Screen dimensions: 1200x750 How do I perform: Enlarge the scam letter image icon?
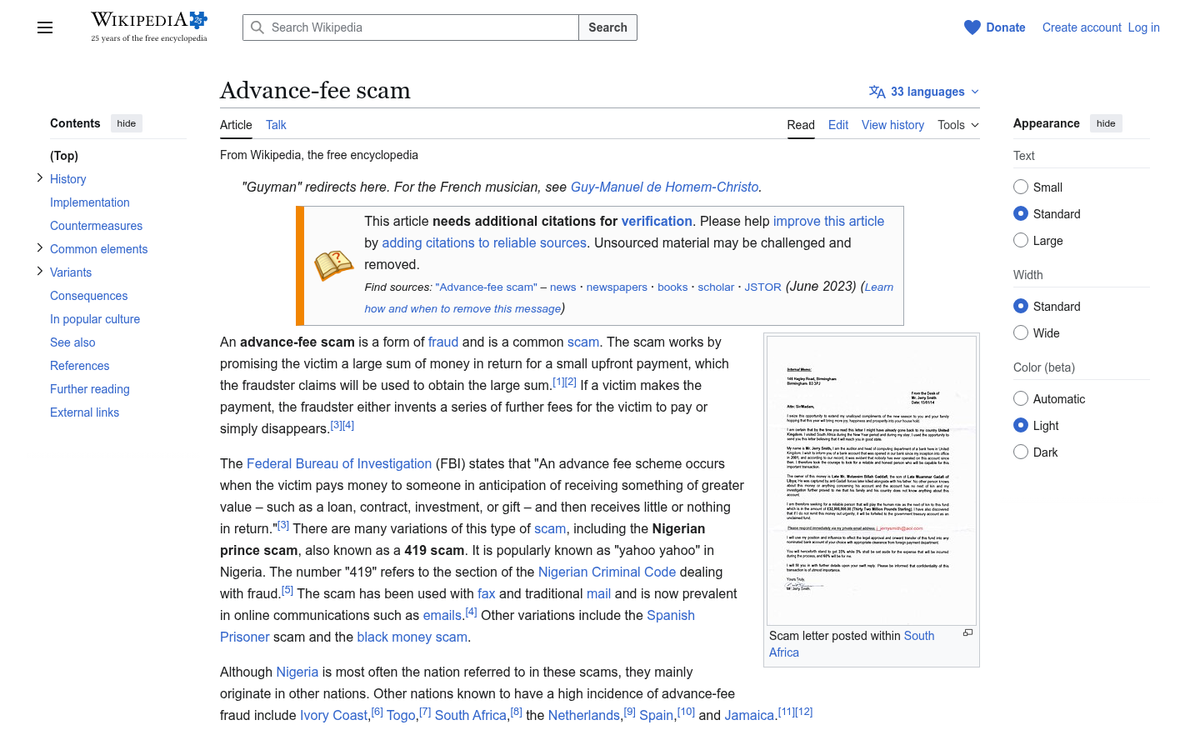[967, 633]
